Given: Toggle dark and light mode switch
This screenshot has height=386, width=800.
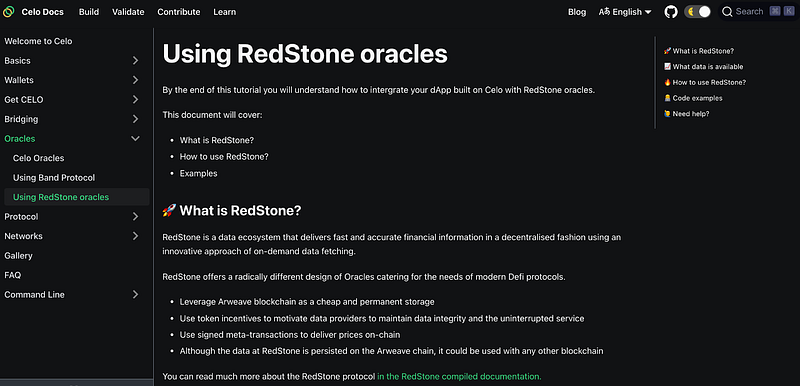Looking at the screenshot, I should [697, 12].
